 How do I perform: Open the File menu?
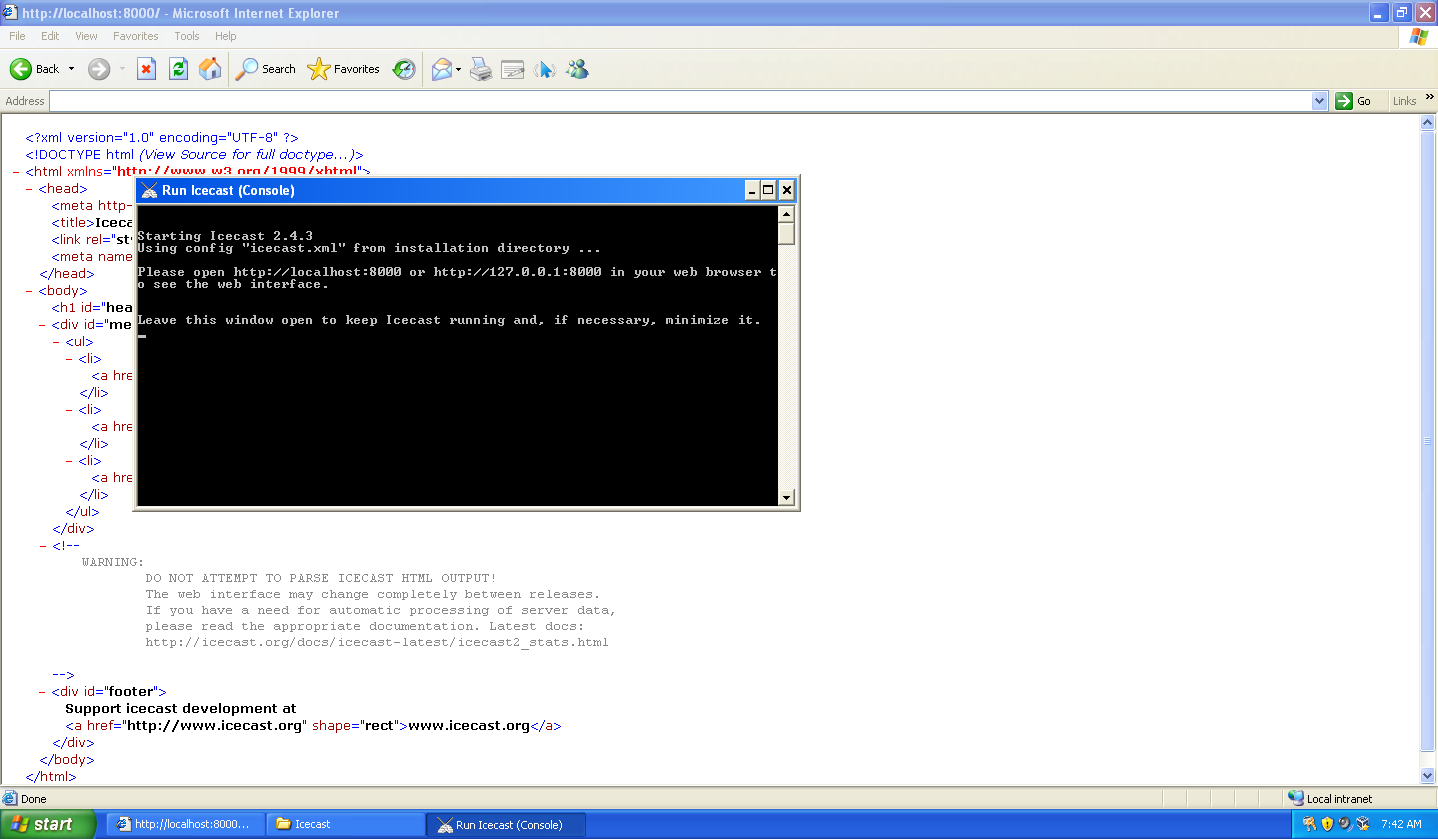coord(17,36)
